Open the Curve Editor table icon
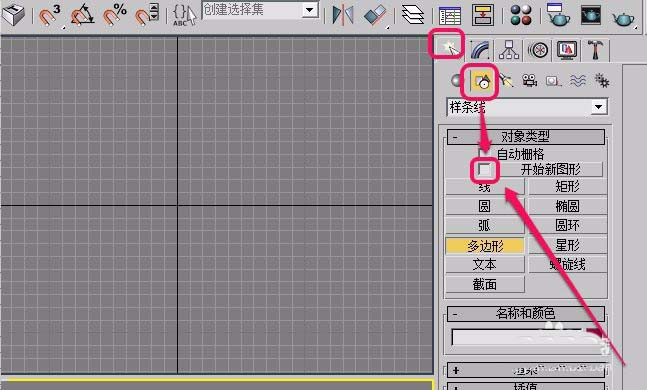 tap(450, 16)
